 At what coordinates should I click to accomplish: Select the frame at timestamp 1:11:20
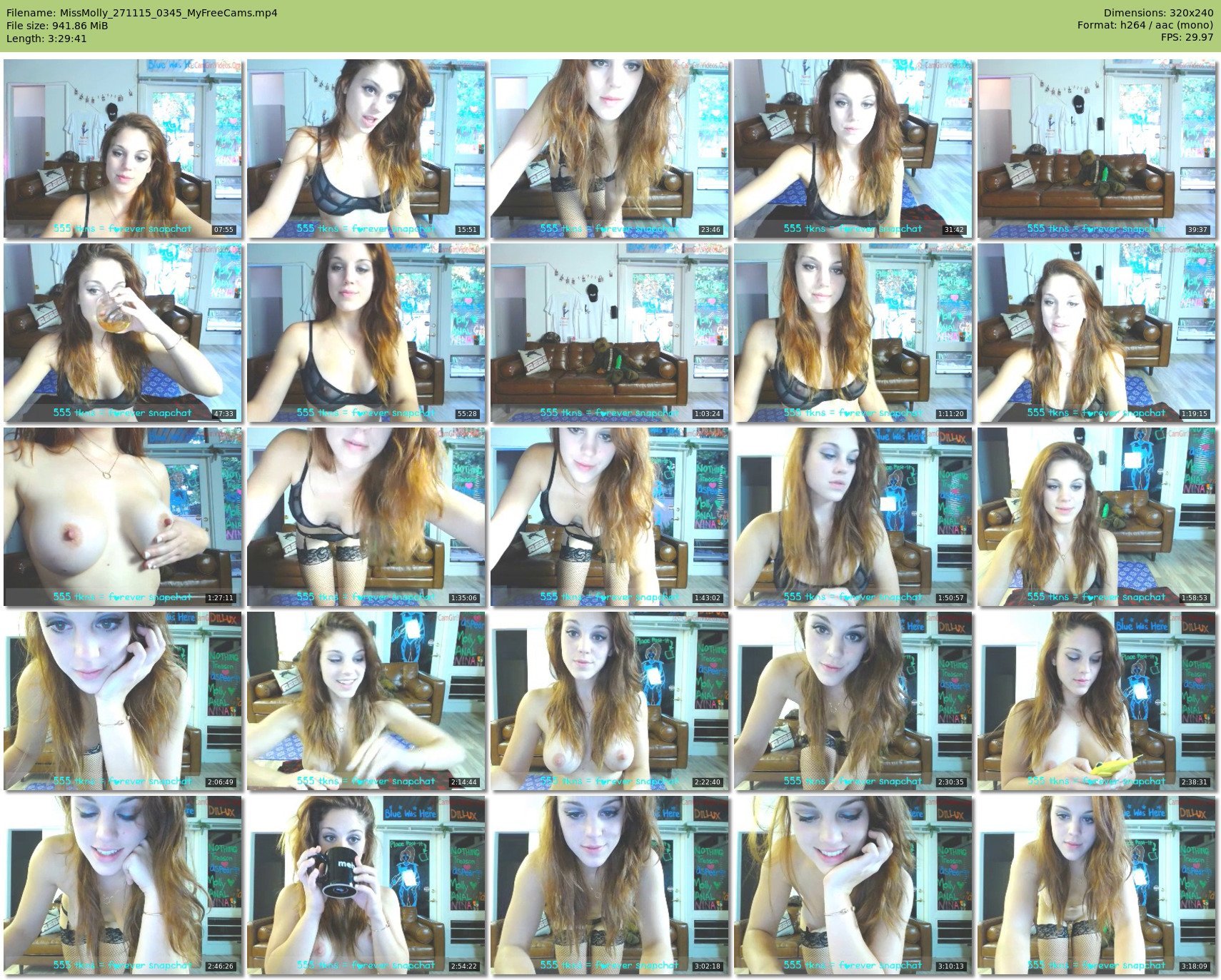[853, 333]
